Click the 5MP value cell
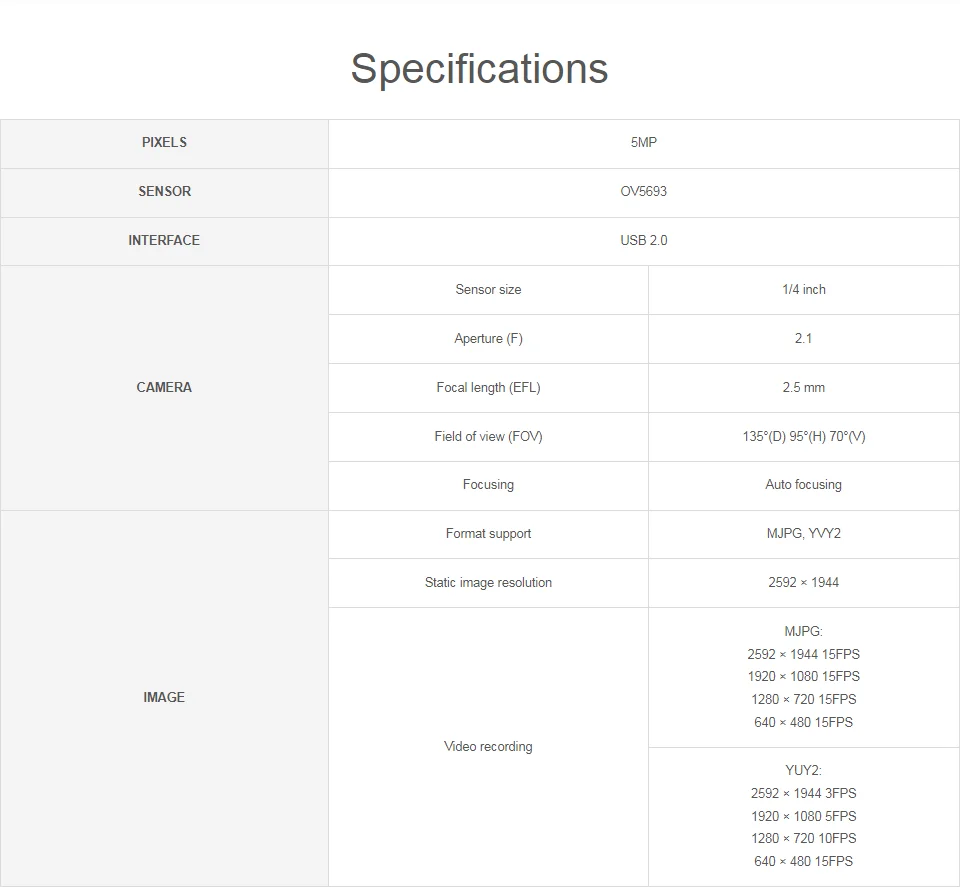Screen dimensions: 960x887 pos(643,143)
